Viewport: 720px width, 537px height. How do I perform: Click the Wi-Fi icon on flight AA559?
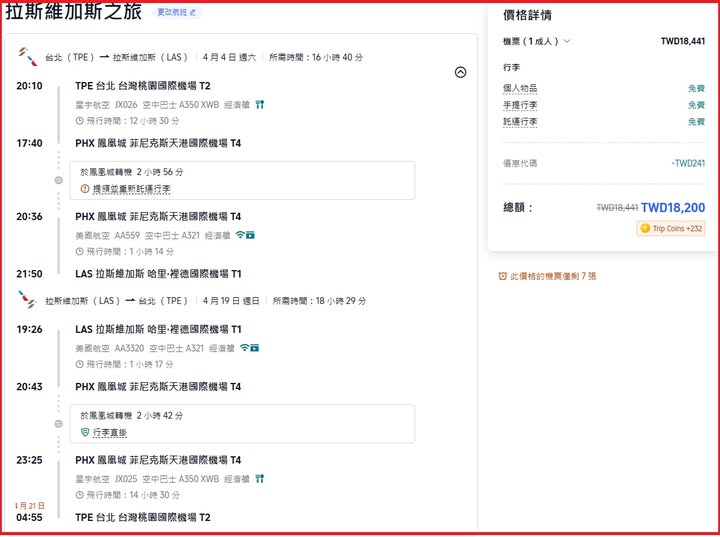(241, 235)
